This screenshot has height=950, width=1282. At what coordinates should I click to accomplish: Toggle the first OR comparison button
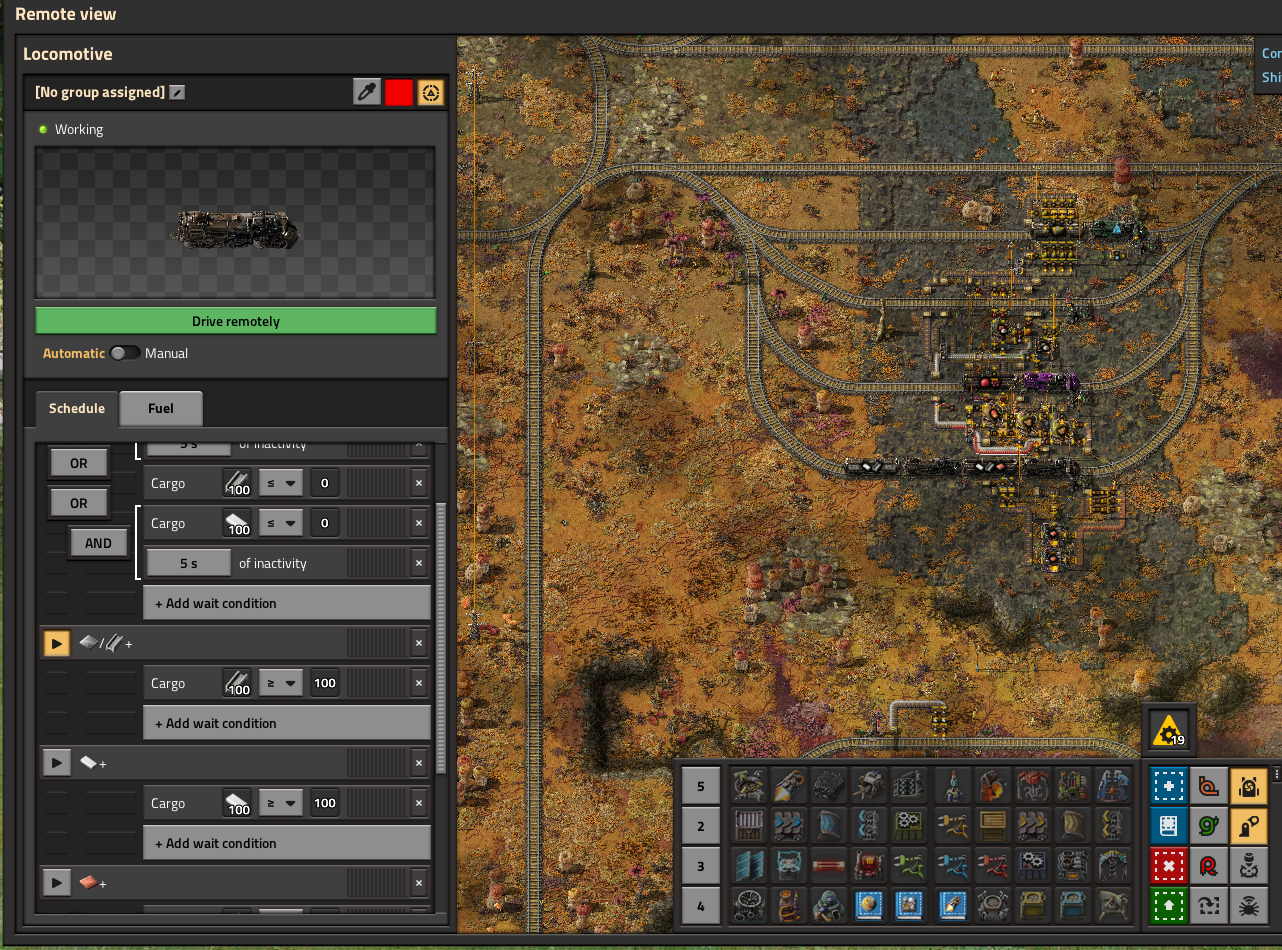pos(79,463)
